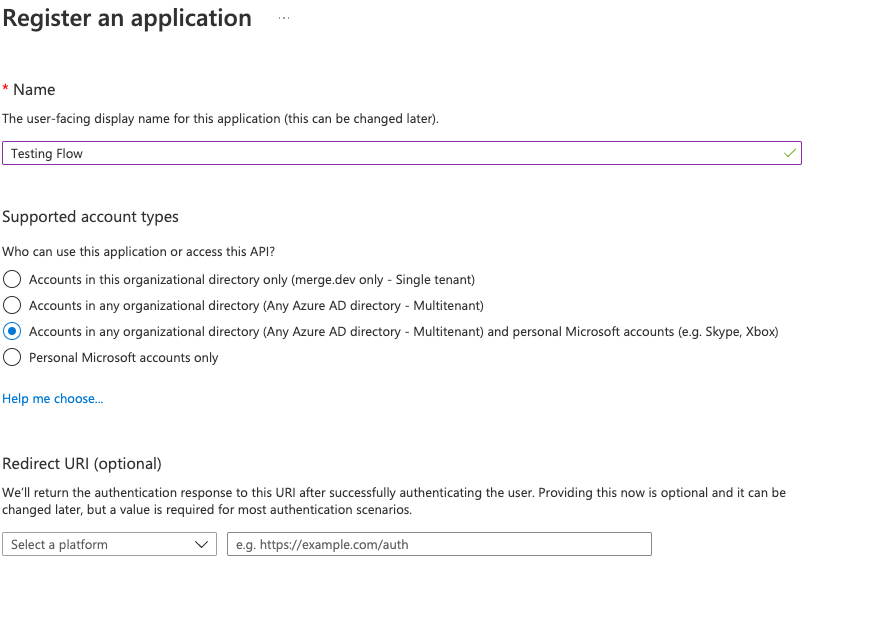Open the Select a platform dropdown
Screen dimensions: 891x619
tap(100, 544)
